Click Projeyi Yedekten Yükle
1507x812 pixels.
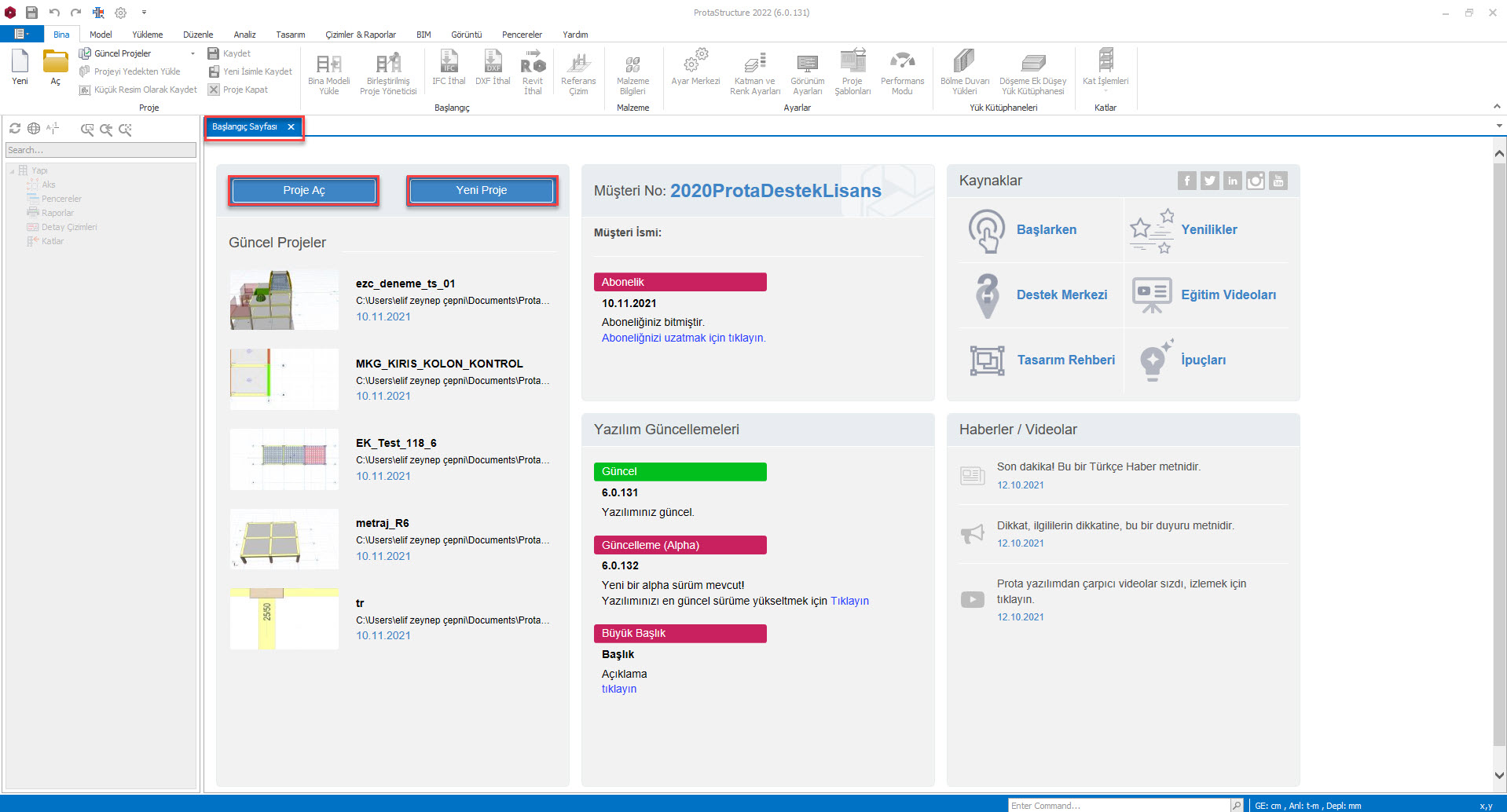tap(130, 71)
